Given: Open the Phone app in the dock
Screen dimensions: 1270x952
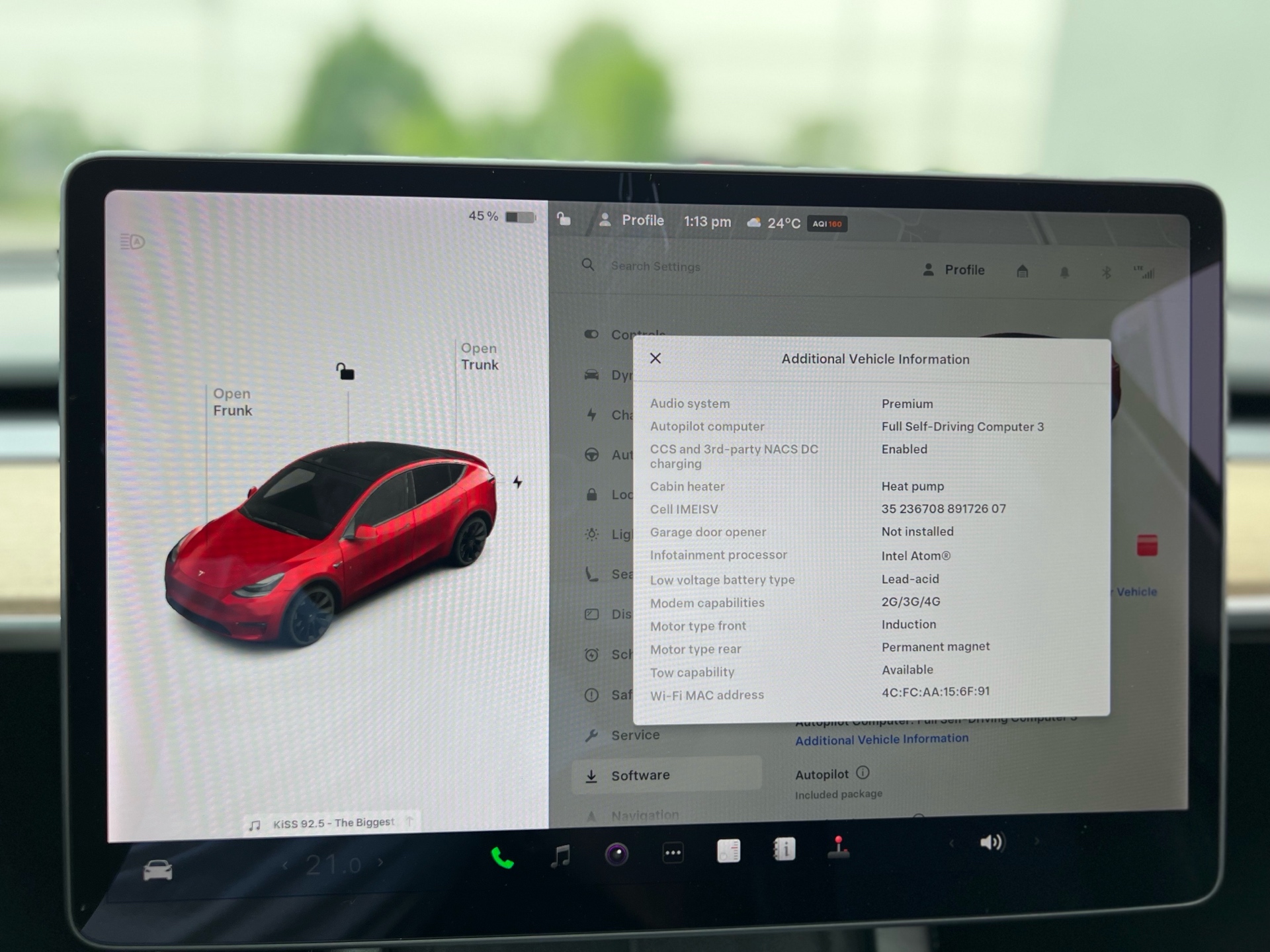Looking at the screenshot, I should tap(502, 858).
